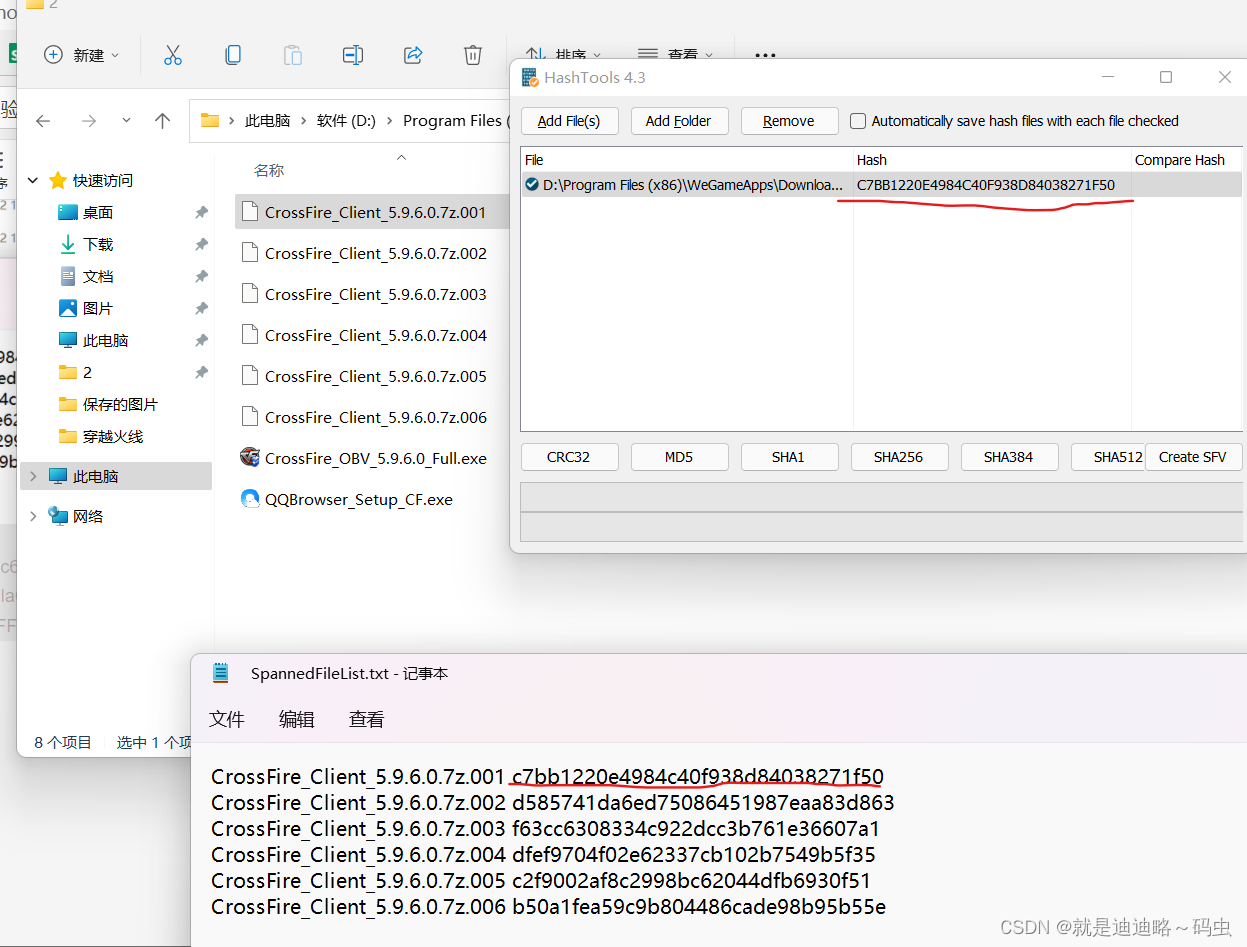This screenshot has height=947, width=1247.
Task: Unpin 桌面 using its pin icon
Action: pos(201,212)
